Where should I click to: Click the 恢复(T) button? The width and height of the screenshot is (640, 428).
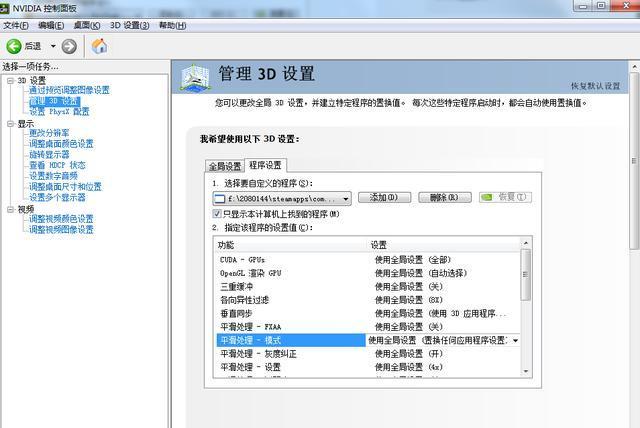505,197
